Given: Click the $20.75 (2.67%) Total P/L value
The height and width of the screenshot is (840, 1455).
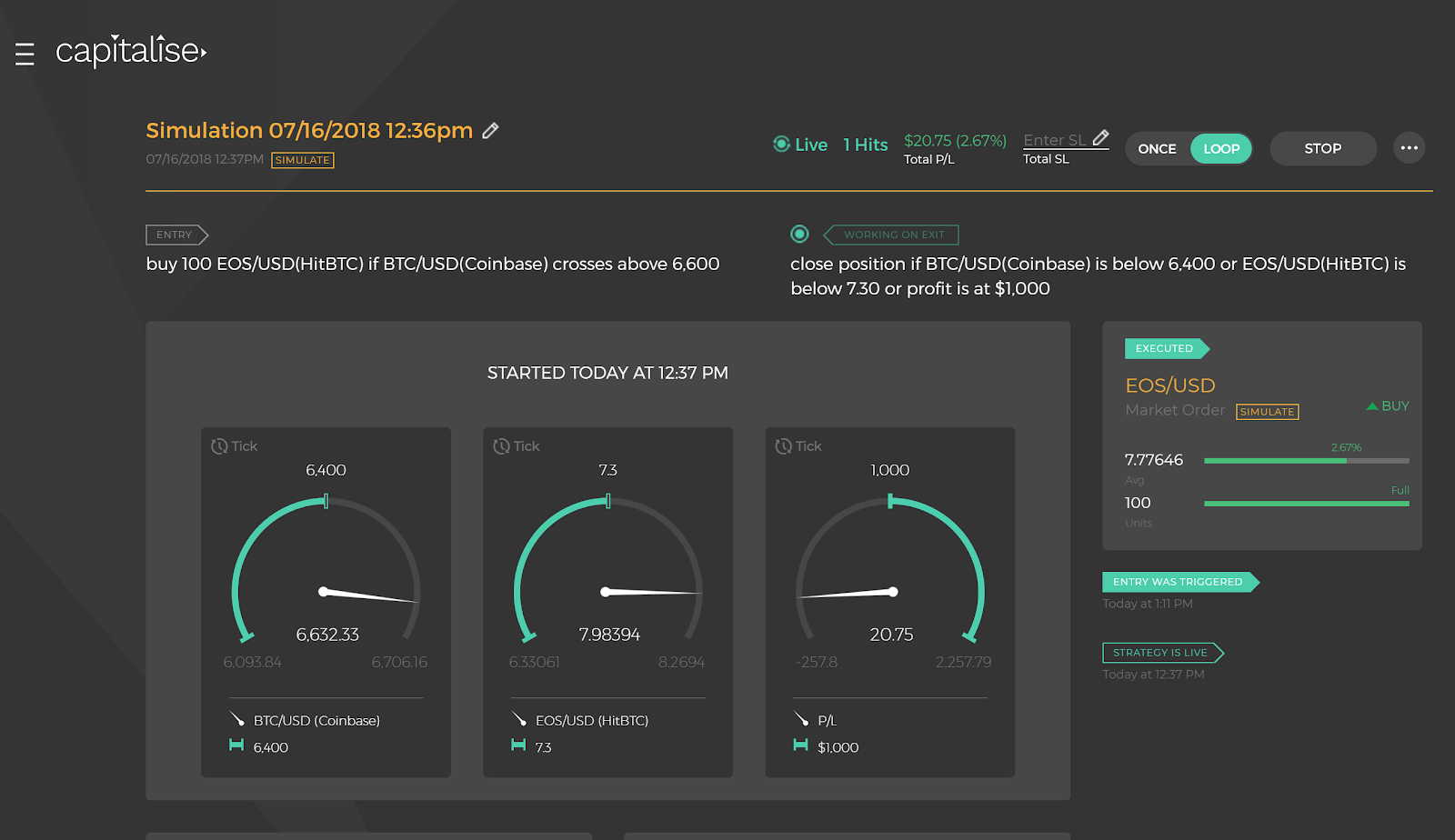Looking at the screenshot, I should pyautogui.click(x=955, y=141).
